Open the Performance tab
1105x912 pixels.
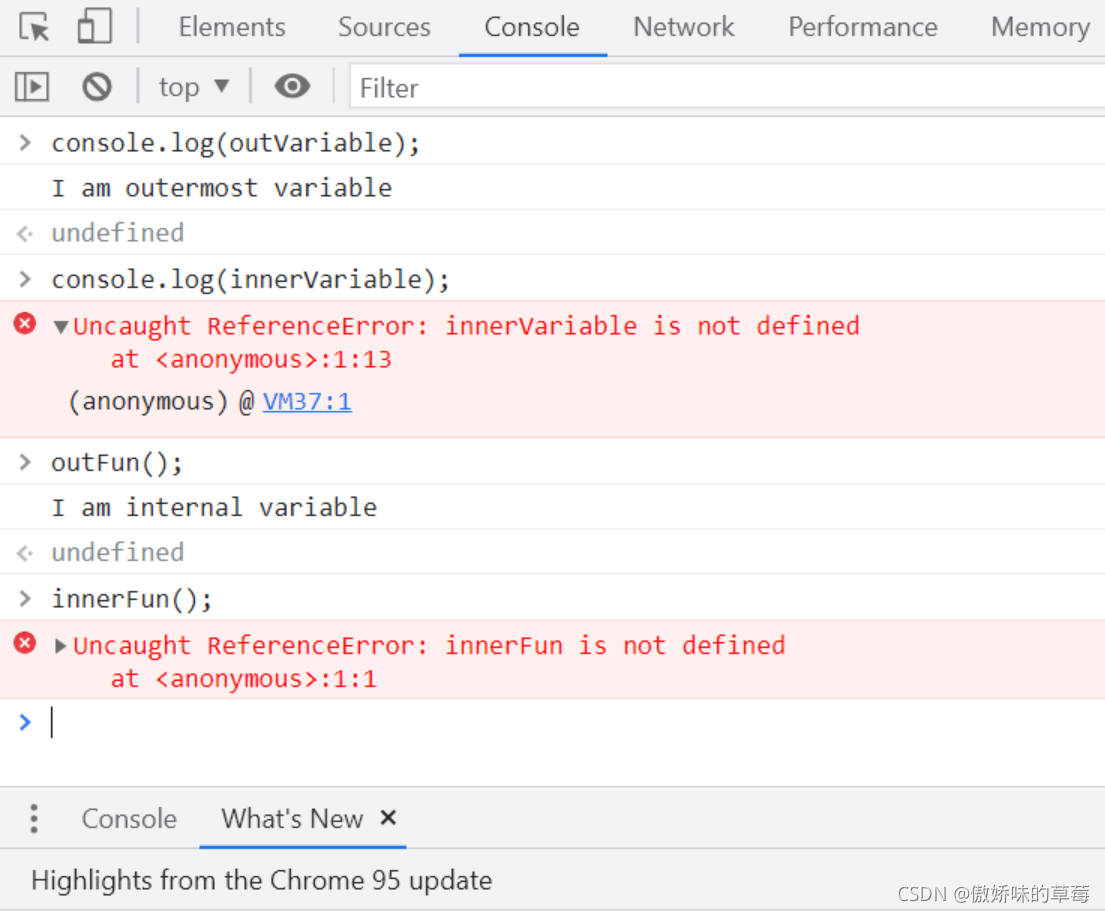pos(863,27)
